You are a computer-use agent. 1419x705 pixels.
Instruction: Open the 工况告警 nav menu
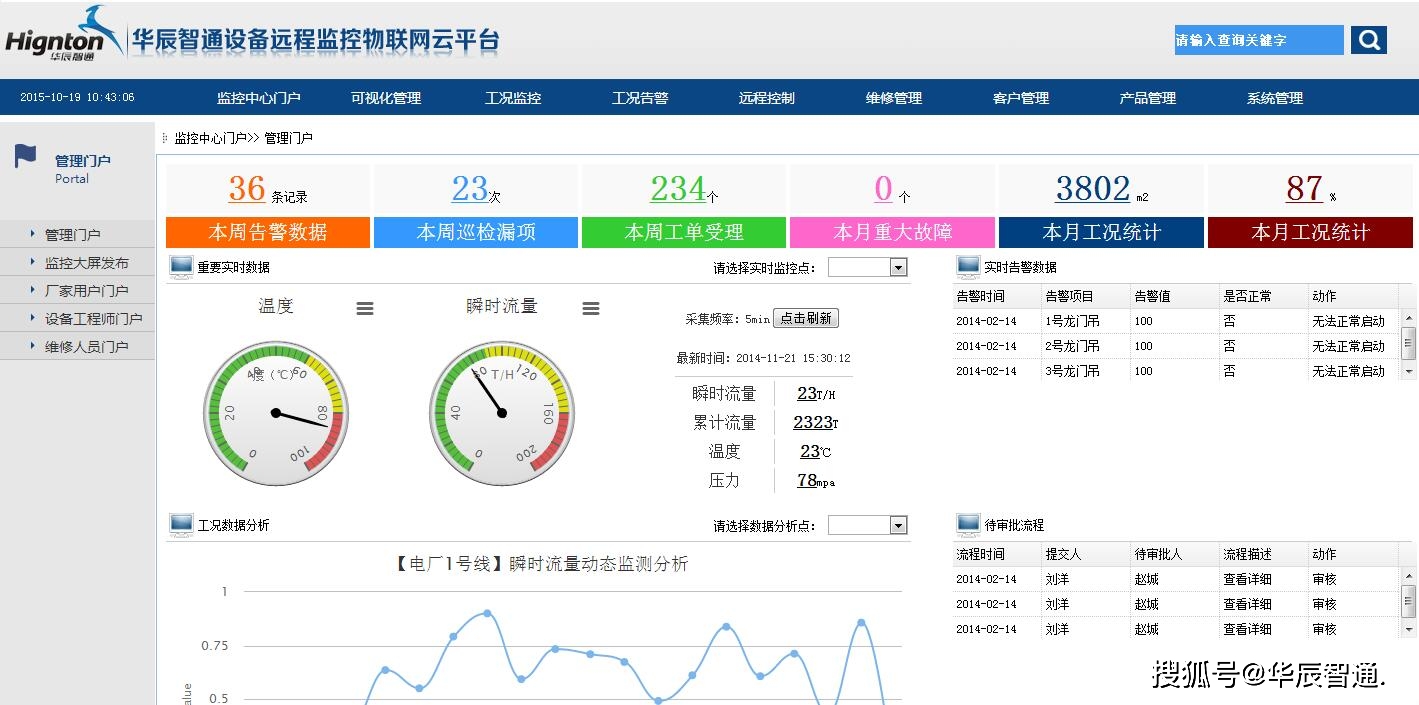point(640,98)
